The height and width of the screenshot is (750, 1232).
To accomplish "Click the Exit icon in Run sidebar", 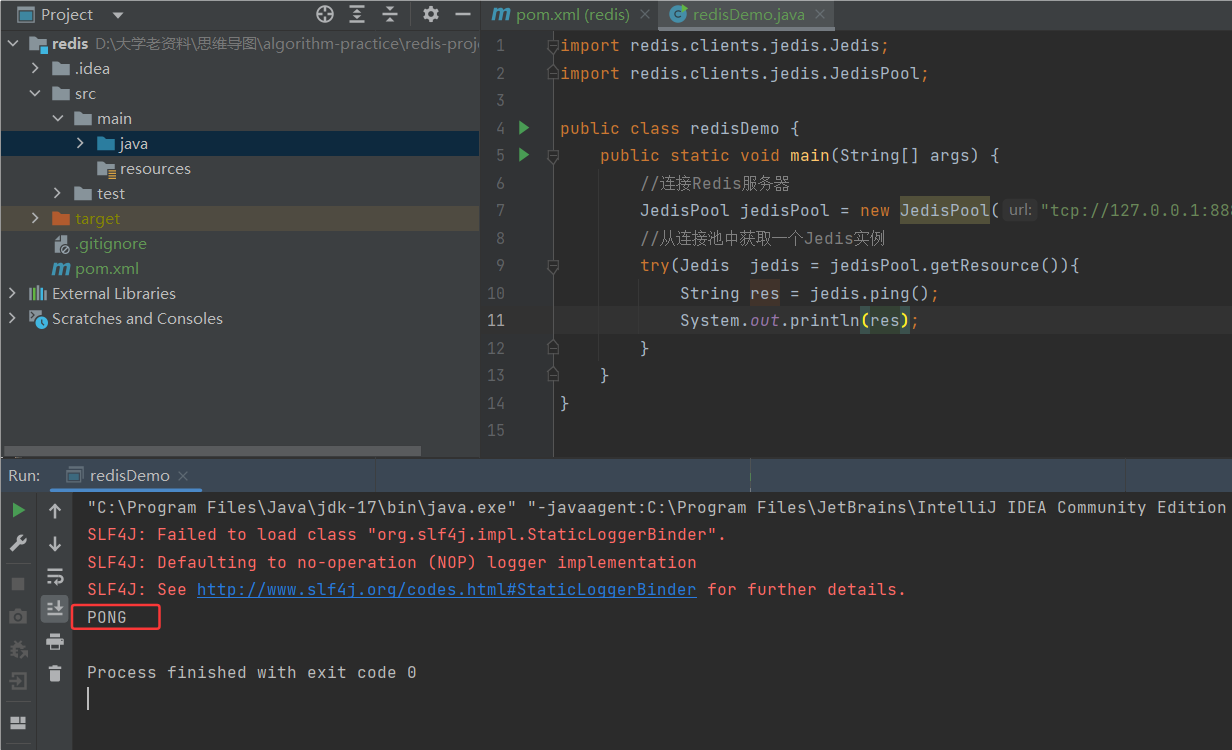I will 18,682.
